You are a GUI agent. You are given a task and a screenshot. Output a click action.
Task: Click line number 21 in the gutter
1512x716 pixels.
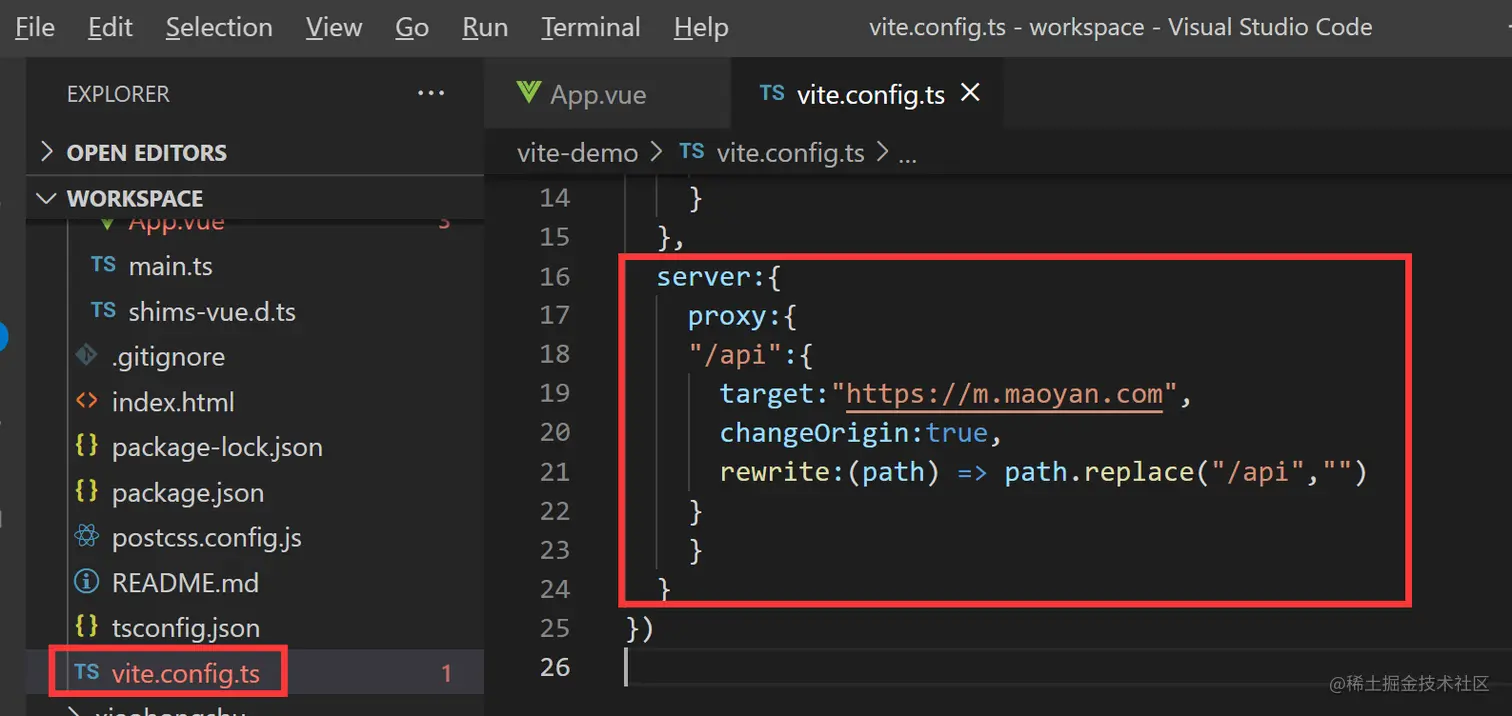[555, 471]
